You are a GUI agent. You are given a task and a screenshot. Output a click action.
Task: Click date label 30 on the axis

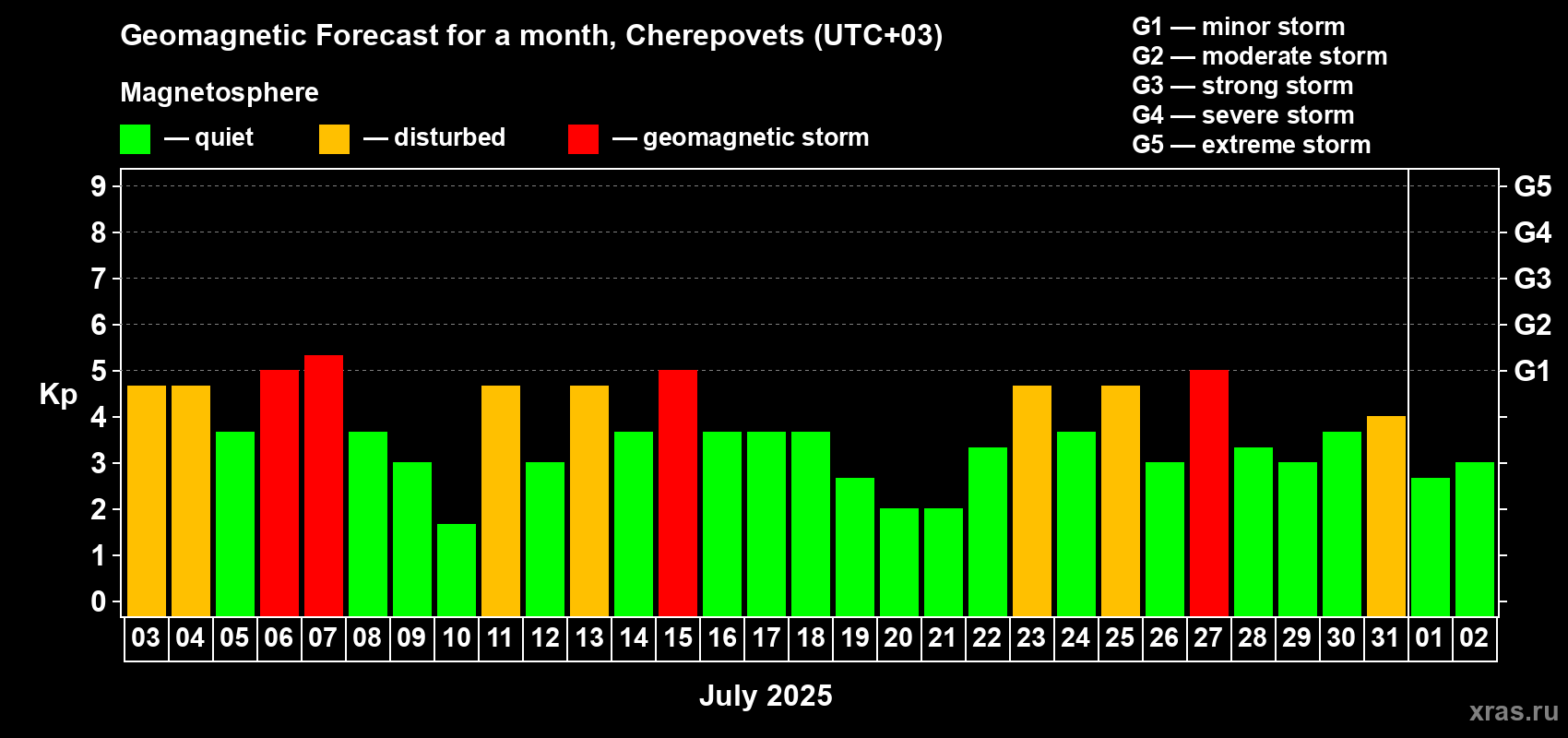pyautogui.click(x=1341, y=637)
